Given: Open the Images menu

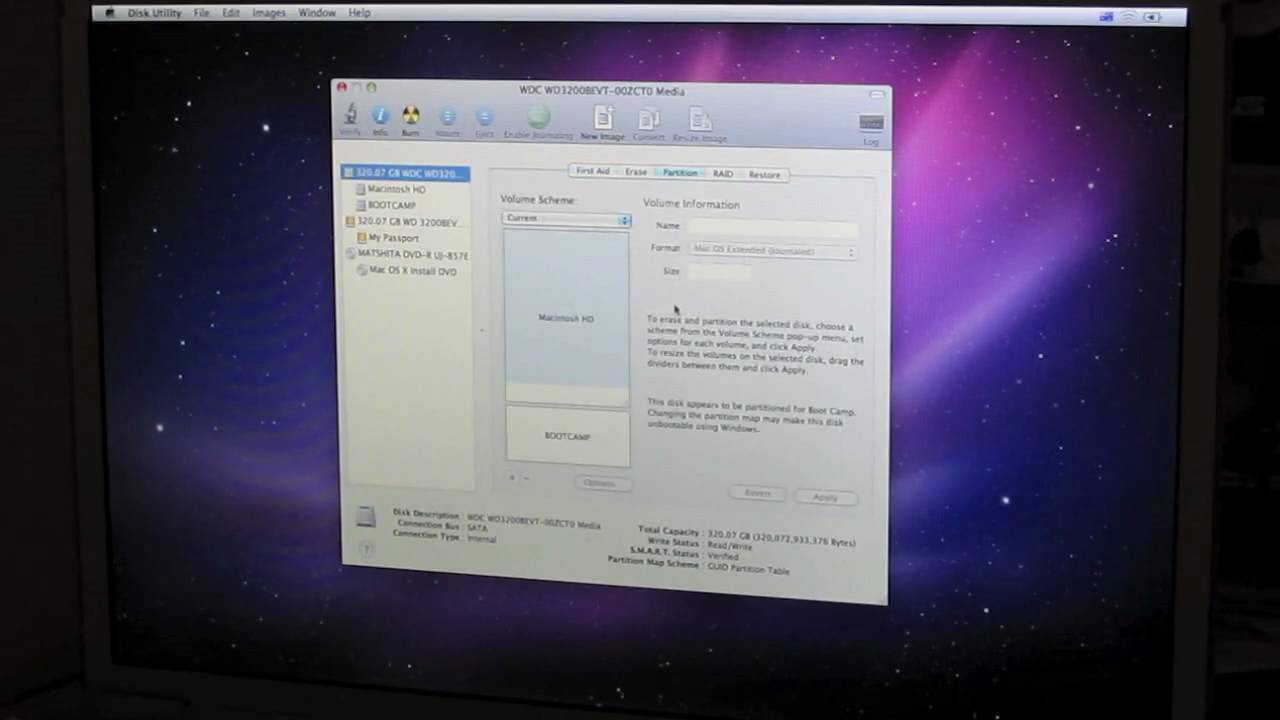Looking at the screenshot, I should point(269,13).
